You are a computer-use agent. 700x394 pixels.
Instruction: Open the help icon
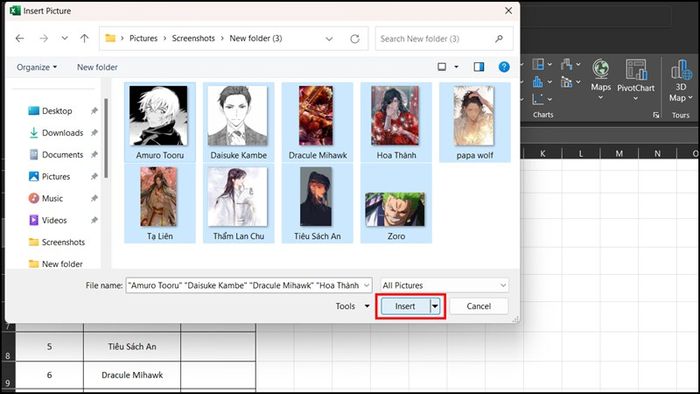tap(504, 67)
